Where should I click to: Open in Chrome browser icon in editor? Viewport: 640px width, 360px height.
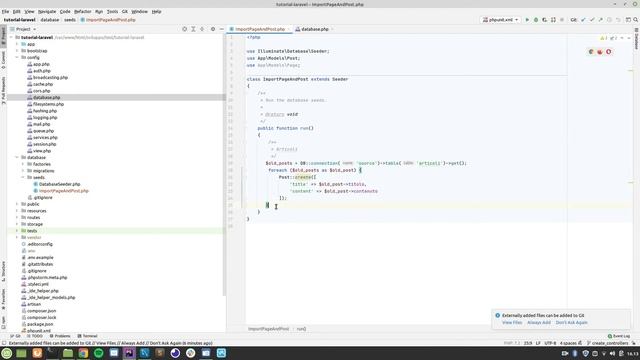point(591,51)
